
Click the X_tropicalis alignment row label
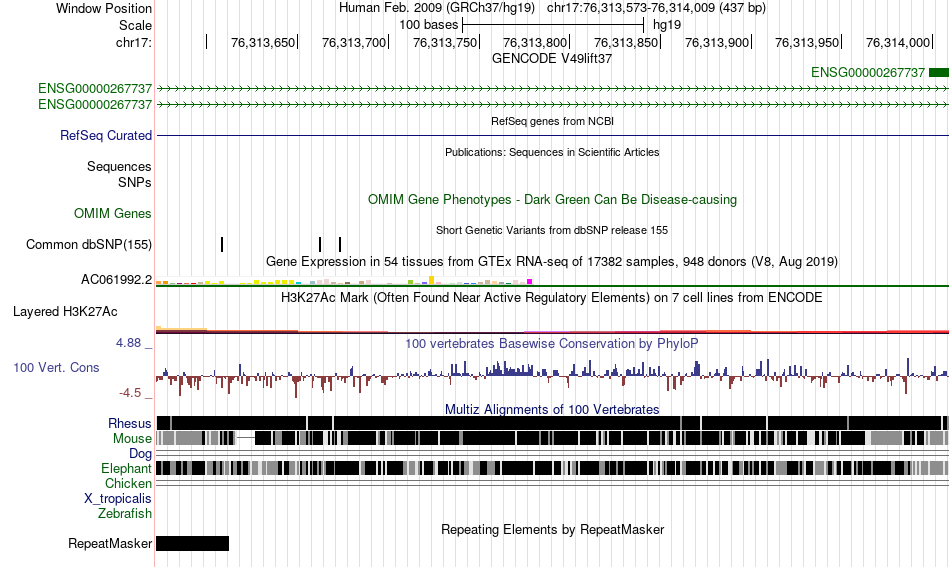tap(118, 499)
